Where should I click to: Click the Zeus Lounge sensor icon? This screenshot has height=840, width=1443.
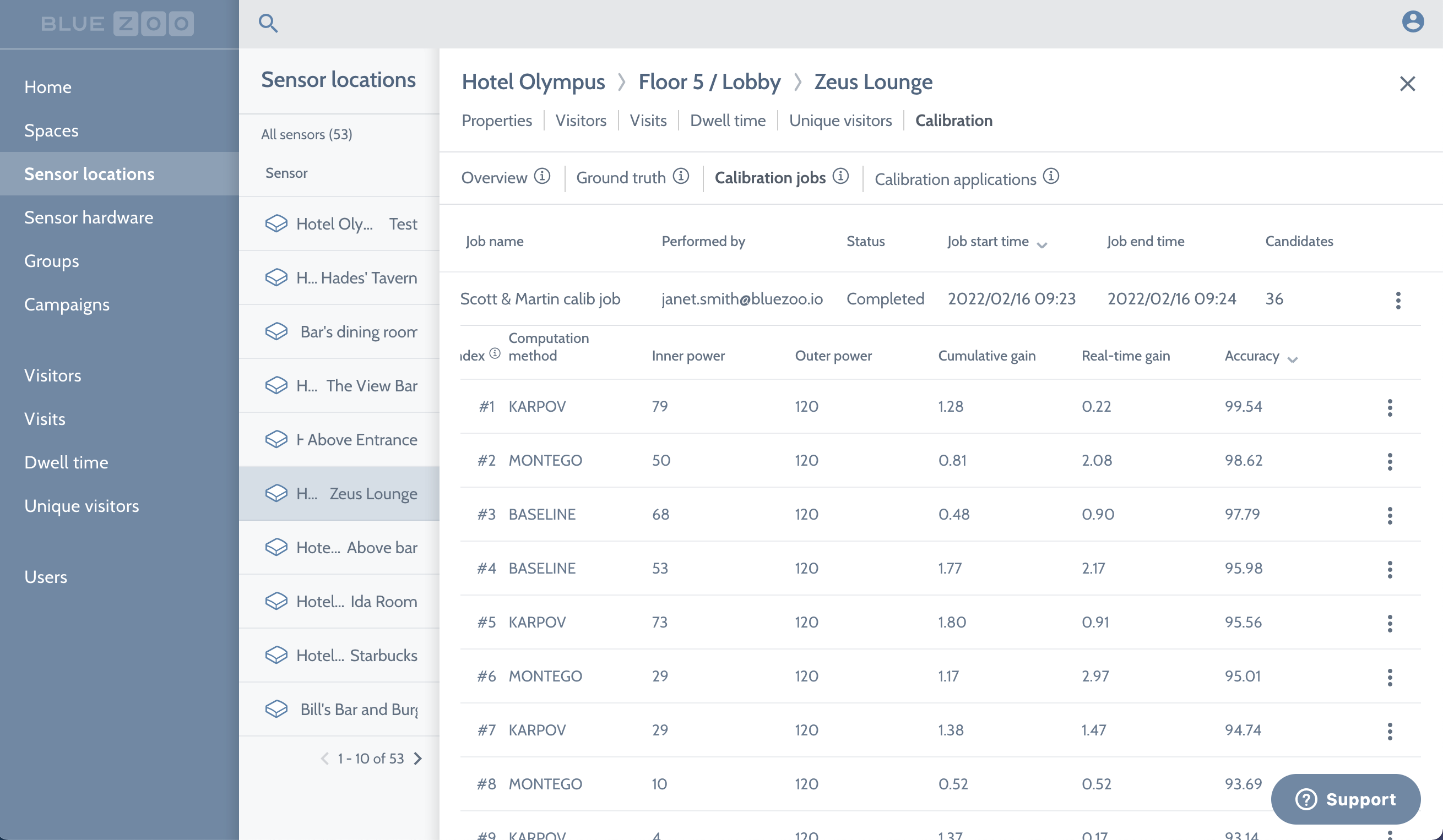[x=276, y=493]
